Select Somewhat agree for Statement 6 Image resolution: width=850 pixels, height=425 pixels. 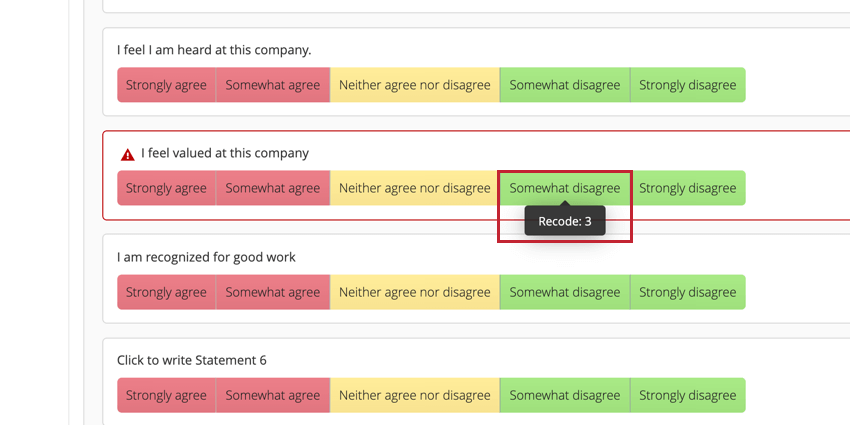(273, 395)
